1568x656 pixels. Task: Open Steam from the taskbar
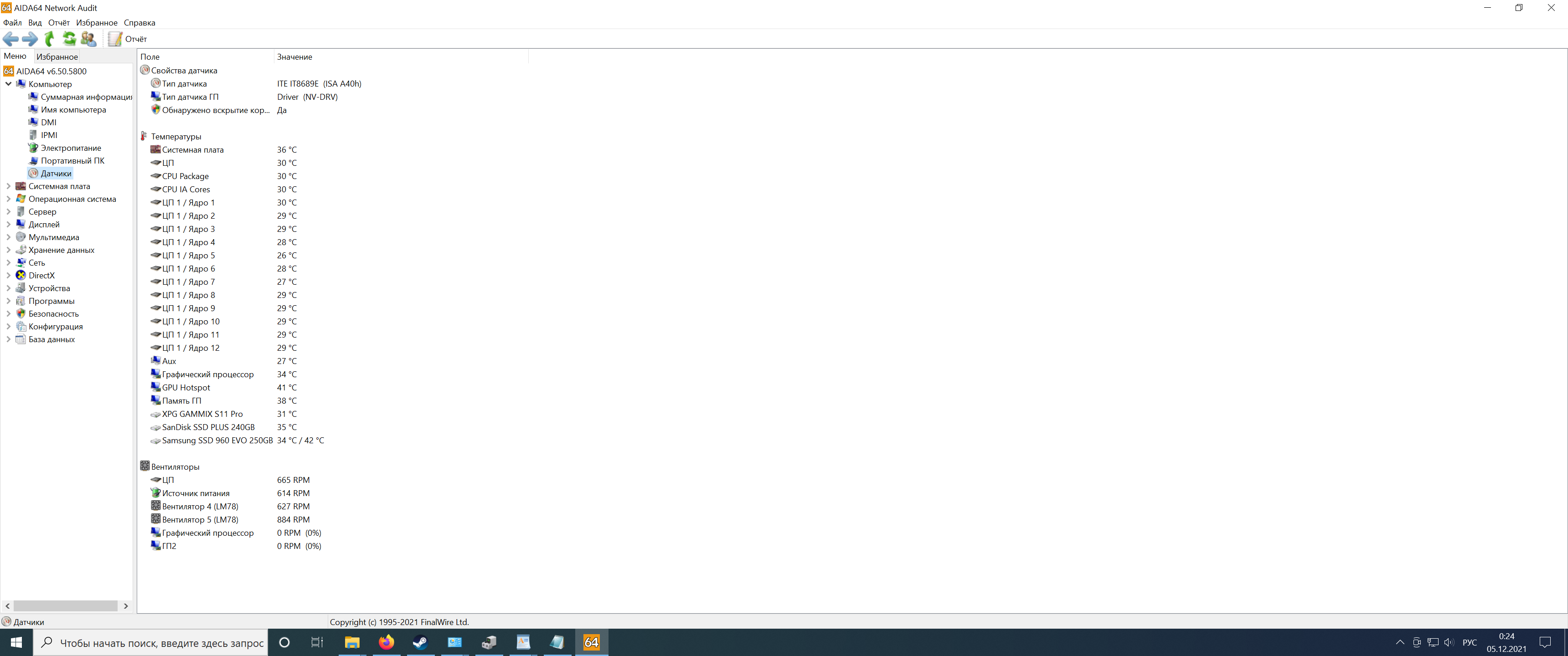tap(420, 642)
